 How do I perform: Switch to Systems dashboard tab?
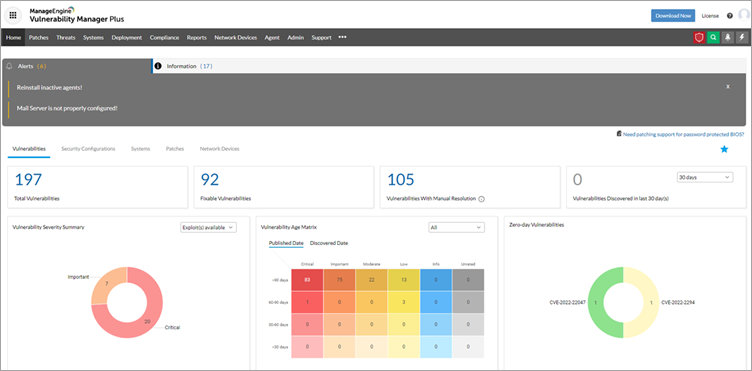pos(141,149)
